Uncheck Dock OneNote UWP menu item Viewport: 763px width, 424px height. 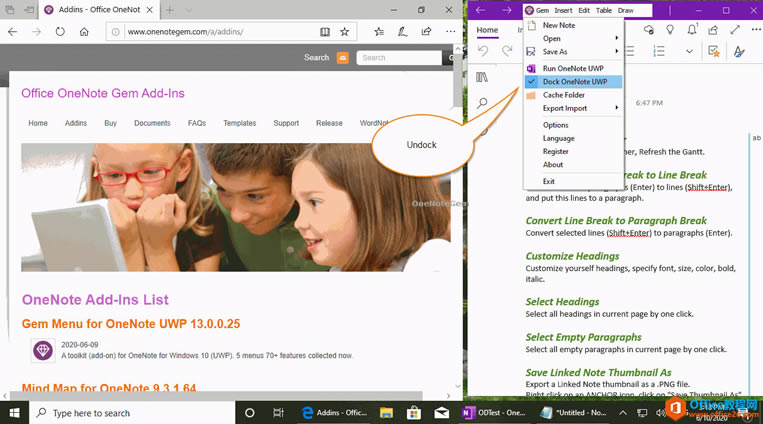(x=574, y=82)
